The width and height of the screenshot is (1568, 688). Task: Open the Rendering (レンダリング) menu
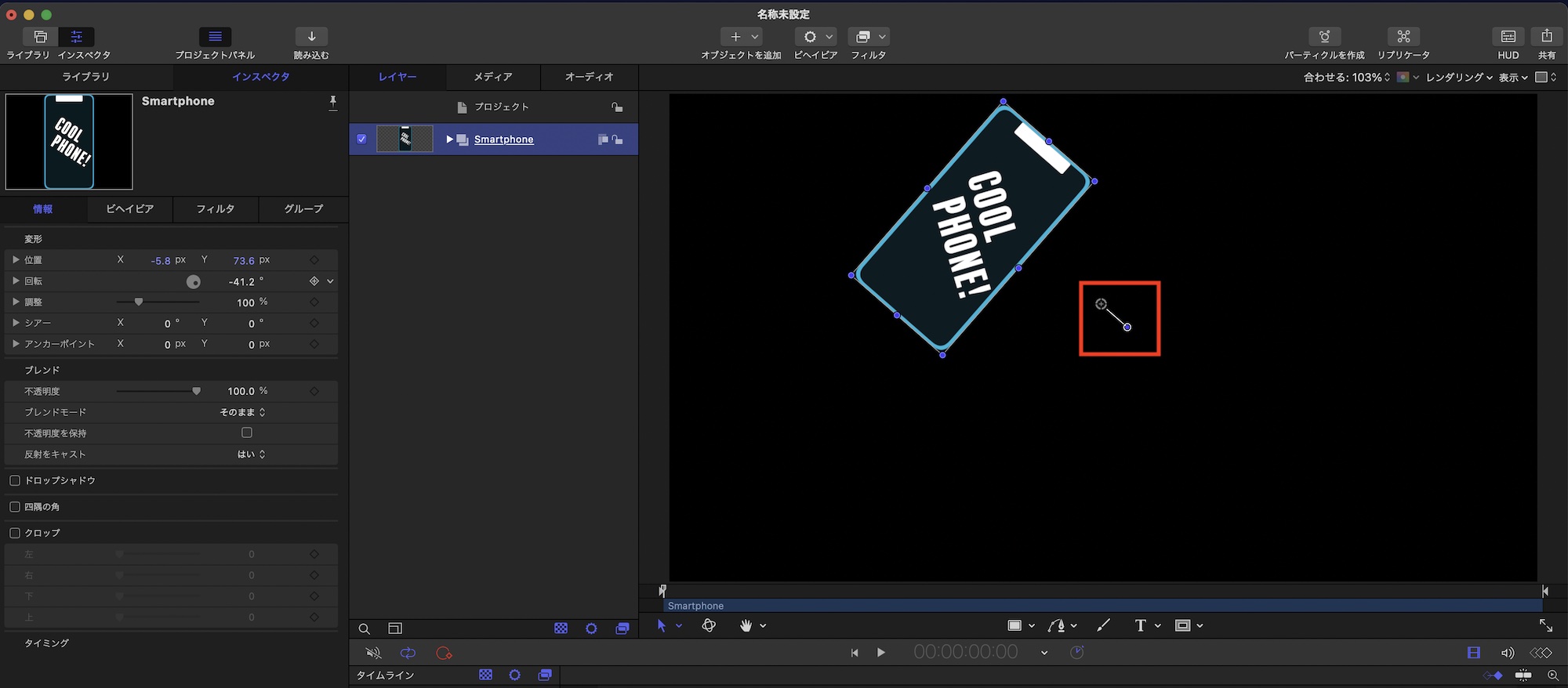click(1457, 78)
